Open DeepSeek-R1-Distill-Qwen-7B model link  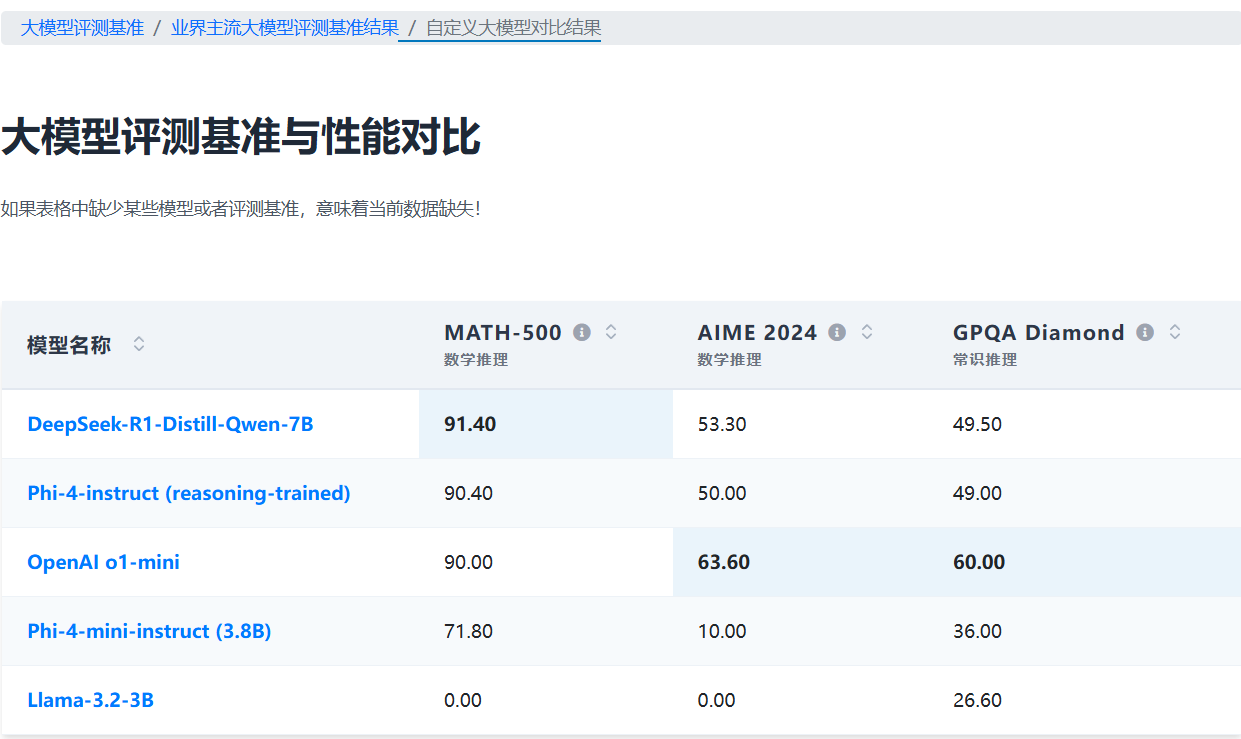pyautogui.click(x=170, y=424)
